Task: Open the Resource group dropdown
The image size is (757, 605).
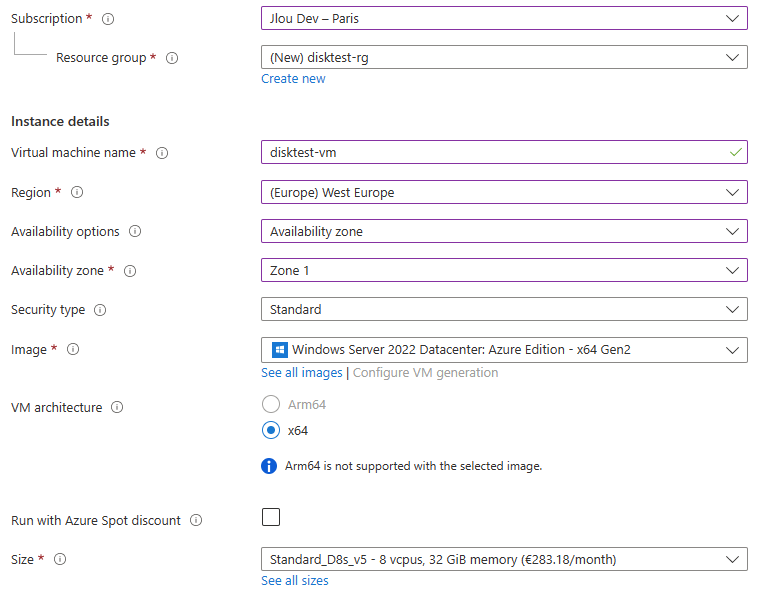Action: 504,57
